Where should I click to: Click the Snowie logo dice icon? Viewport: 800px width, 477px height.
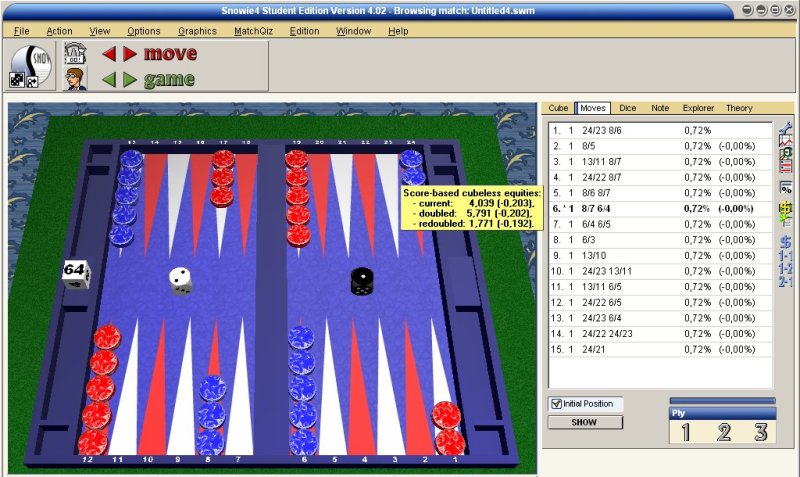tap(31, 67)
